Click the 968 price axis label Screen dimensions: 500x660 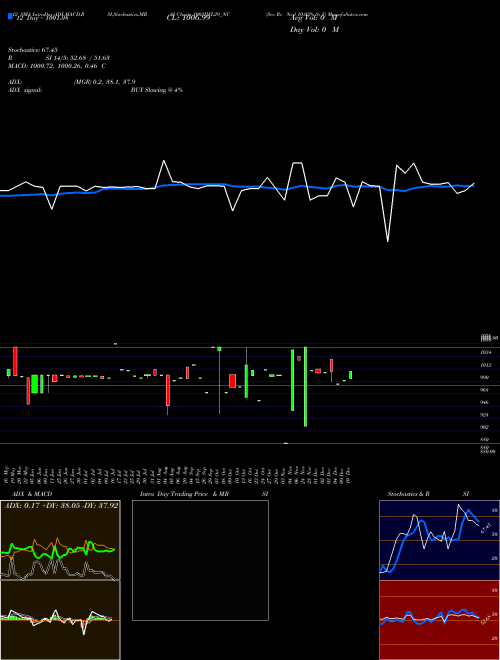pos(484,390)
